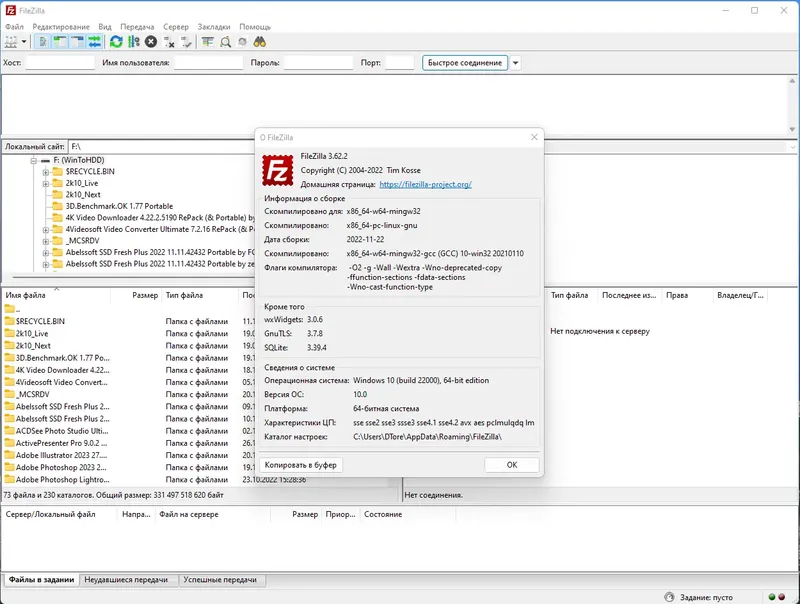Click the green Refresh file lists icon
This screenshot has height=604, width=800.
(x=116, y=42)
